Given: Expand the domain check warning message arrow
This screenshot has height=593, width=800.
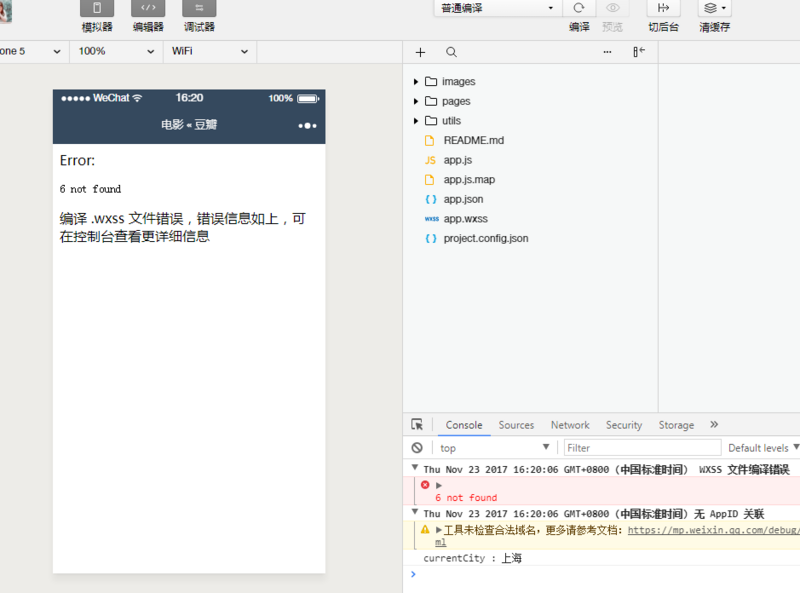Looking at the screenshot, I should pos(439,530).
